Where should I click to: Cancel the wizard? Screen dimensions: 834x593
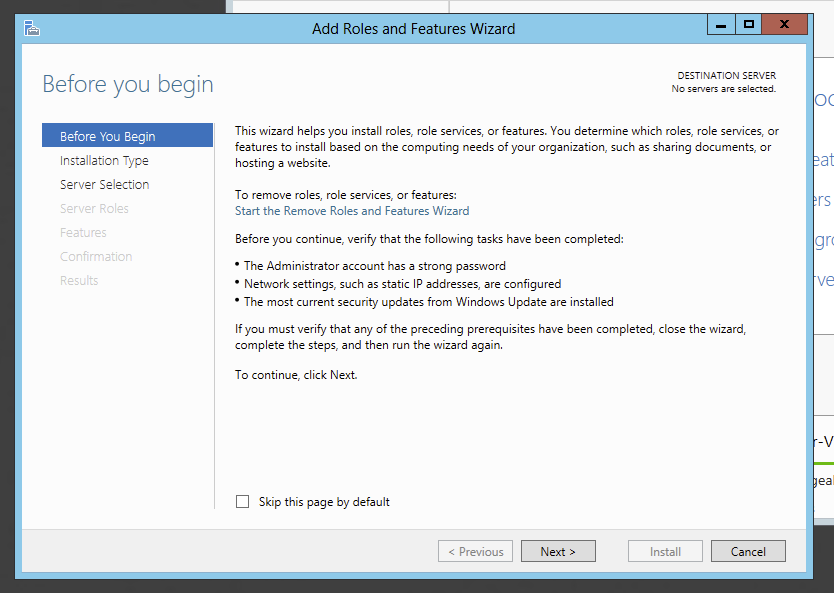748,551
